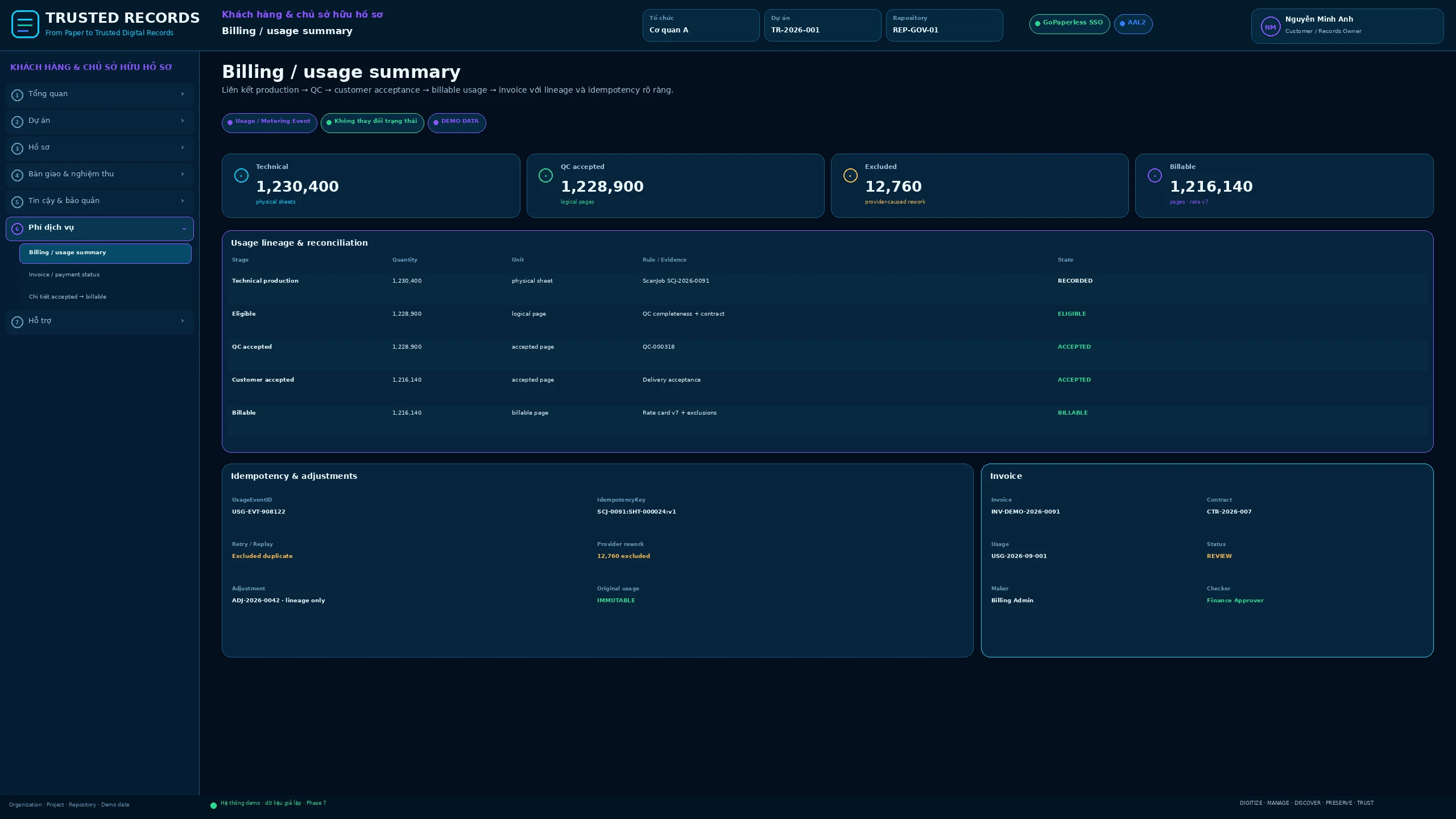Click contract number CTR-2026-007
The image size is (1456, 819).
1229,512
